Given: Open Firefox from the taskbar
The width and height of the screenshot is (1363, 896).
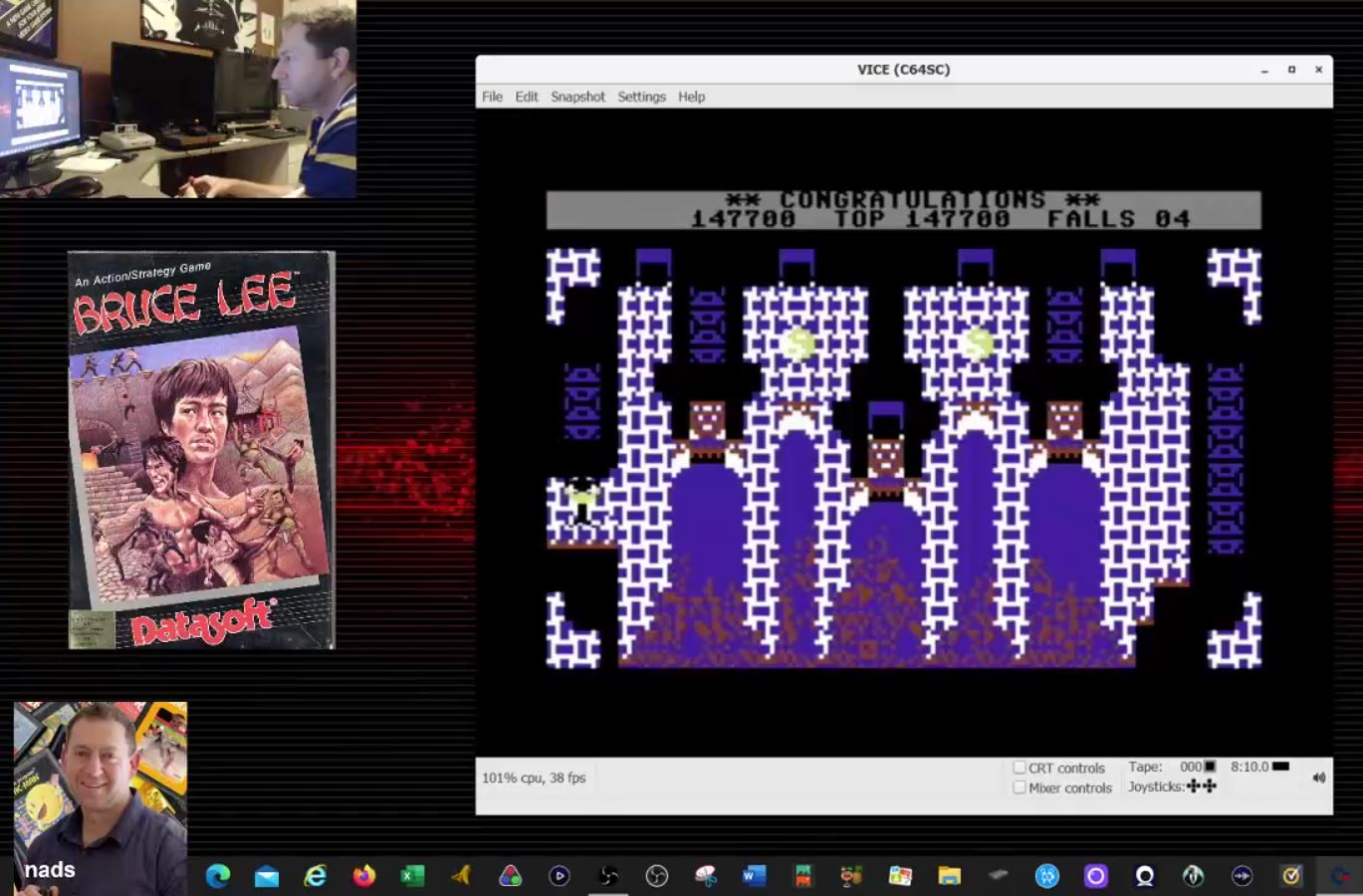Looking at the screenshot, I should click(363, 875).
